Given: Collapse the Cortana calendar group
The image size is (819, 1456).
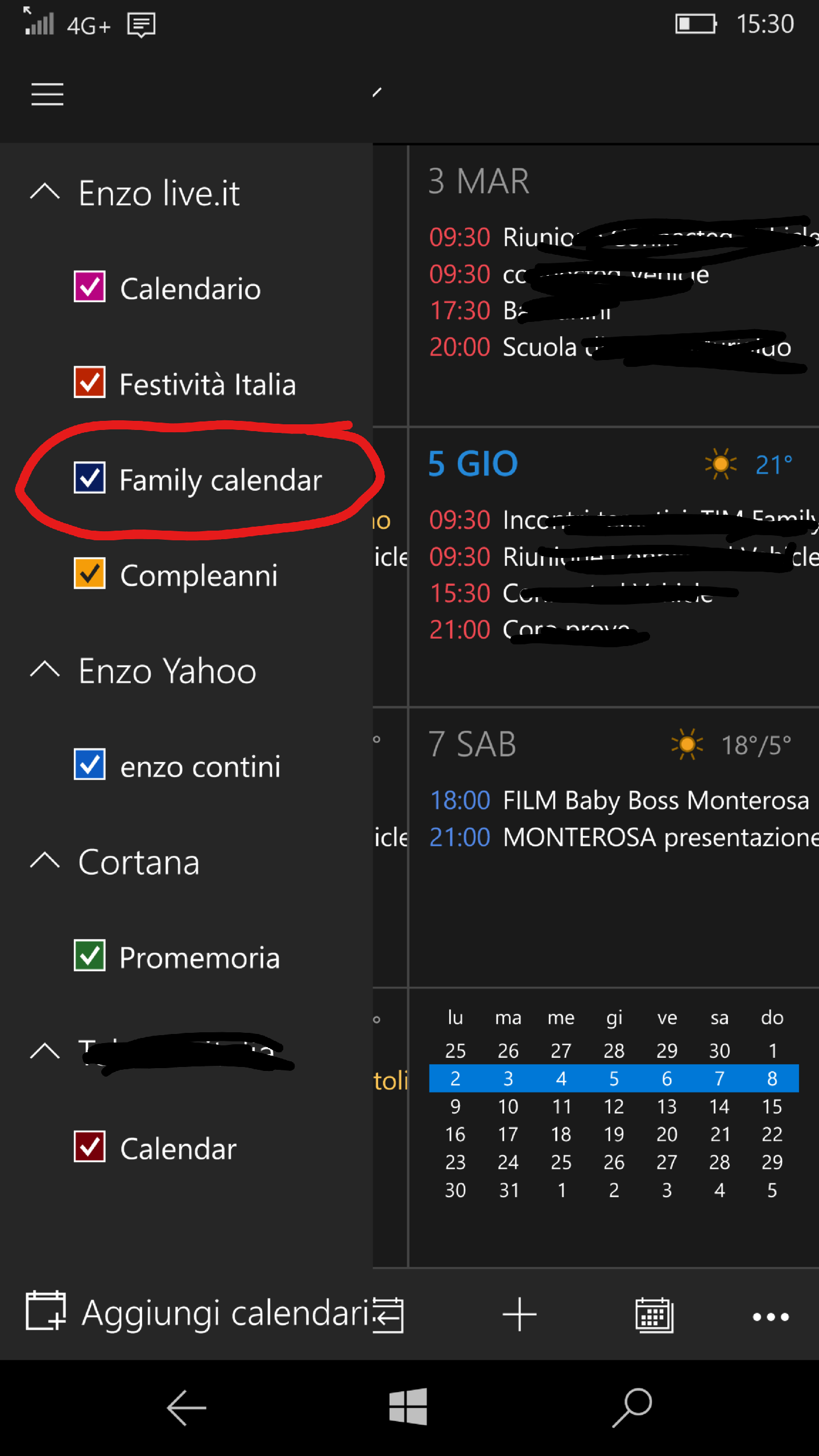Looking at the screenshot, I should pos(45,861).
